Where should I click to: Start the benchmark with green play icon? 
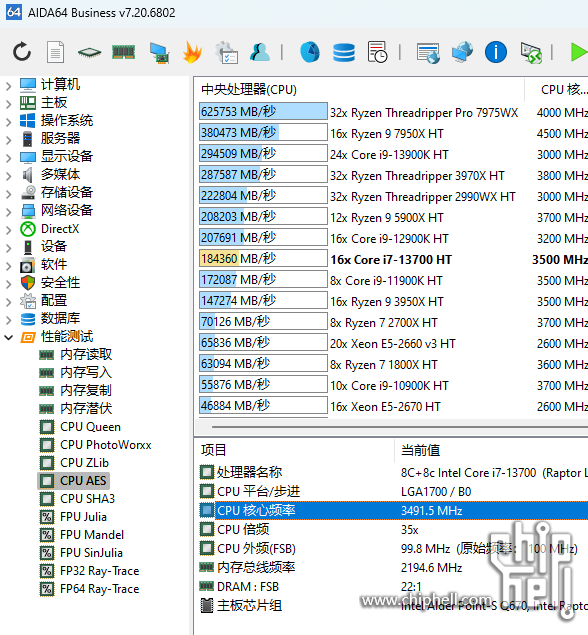click(x=579, y=52)
